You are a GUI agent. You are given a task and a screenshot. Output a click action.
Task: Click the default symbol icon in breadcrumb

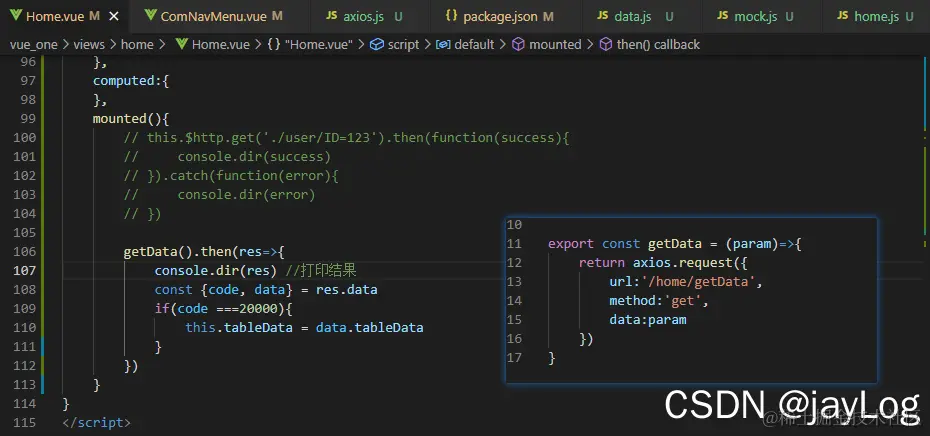point(443,44)
